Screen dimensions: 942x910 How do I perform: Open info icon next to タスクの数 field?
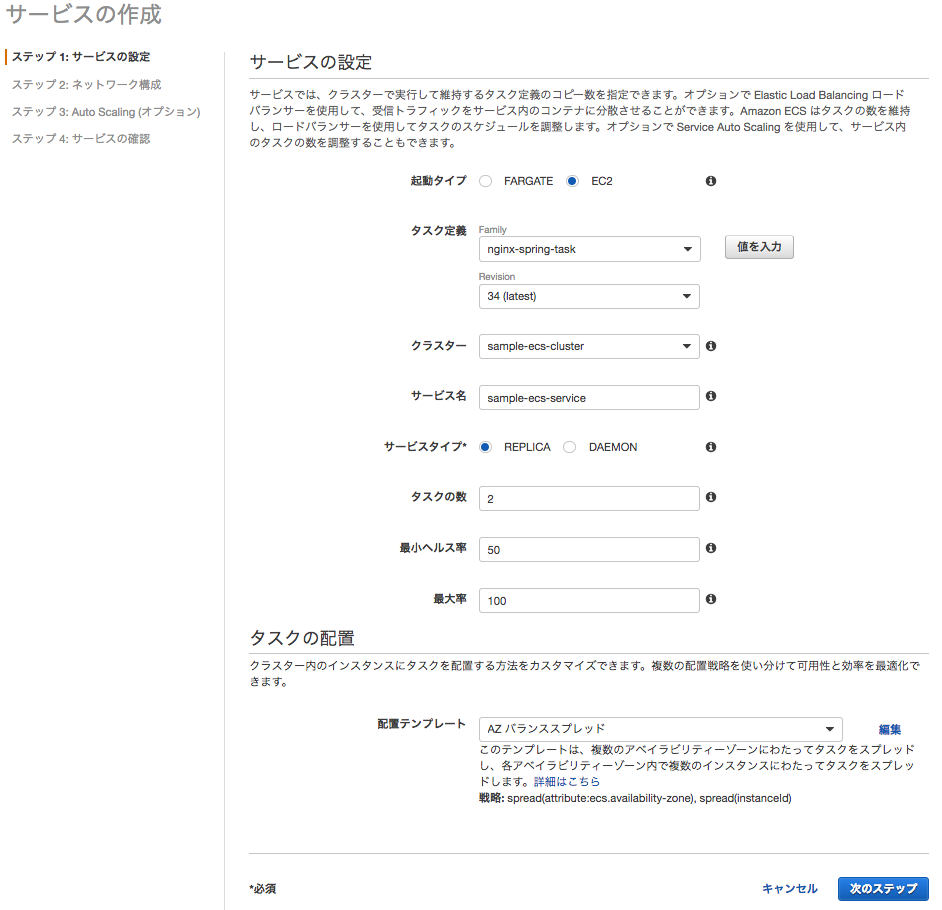pos(711,497)
